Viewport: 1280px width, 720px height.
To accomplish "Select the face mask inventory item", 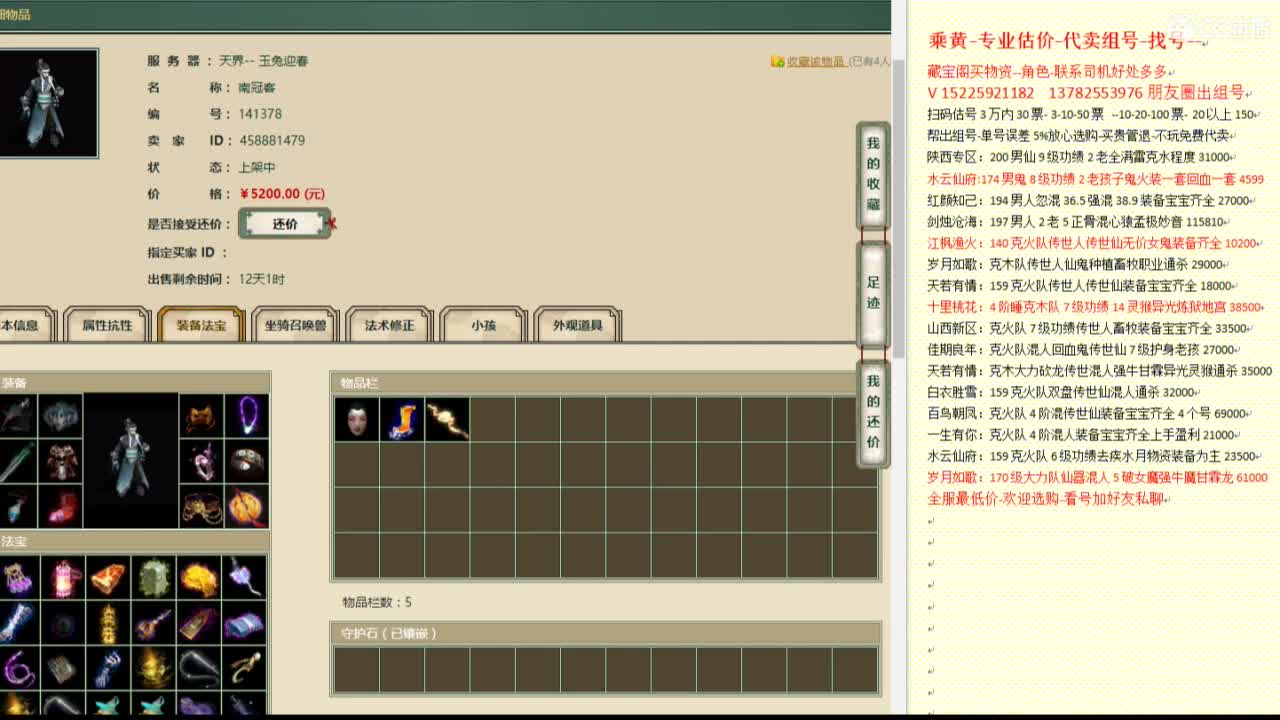I will (x=356, y=419).
